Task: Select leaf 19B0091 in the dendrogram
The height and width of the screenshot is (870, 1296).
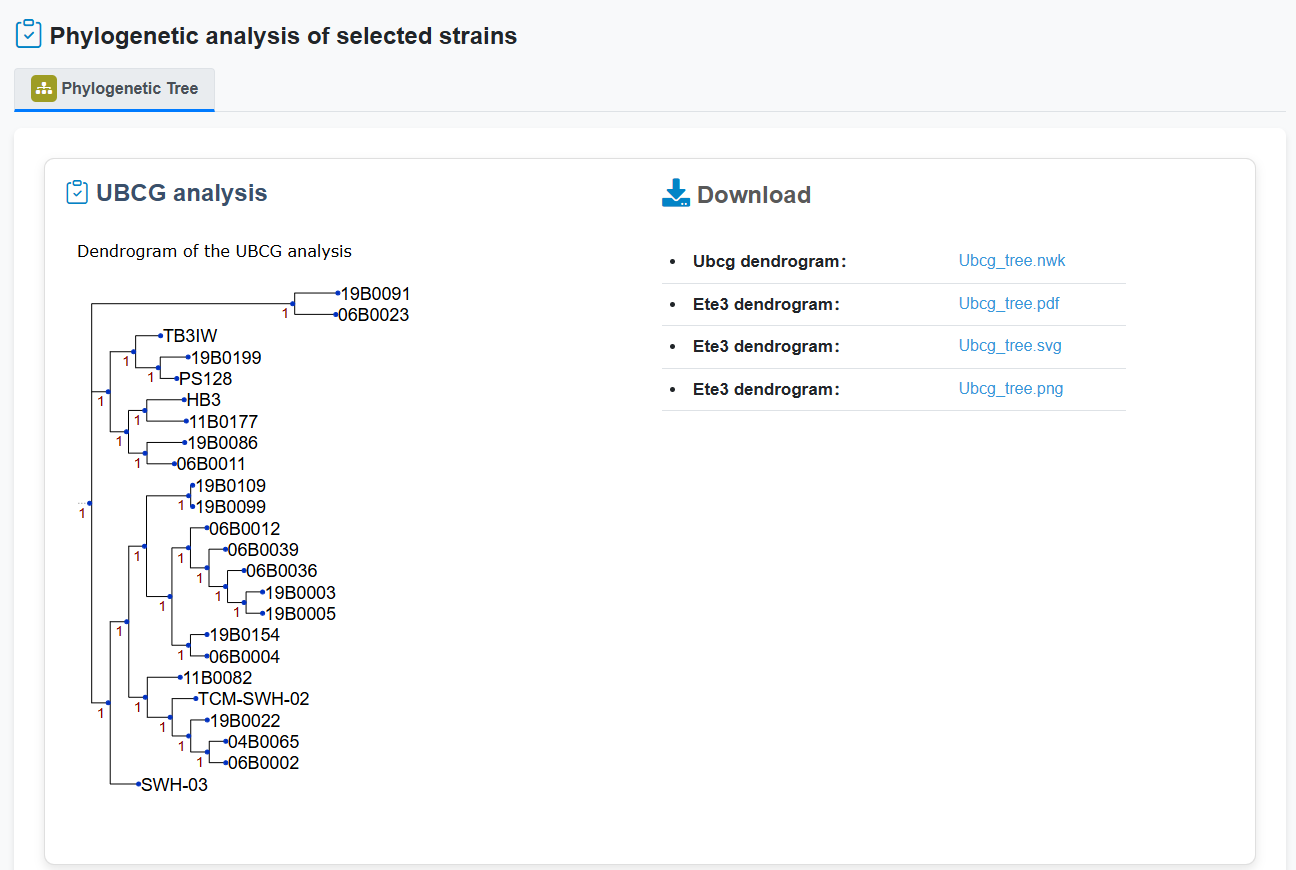Action: [x=375, y=294]
